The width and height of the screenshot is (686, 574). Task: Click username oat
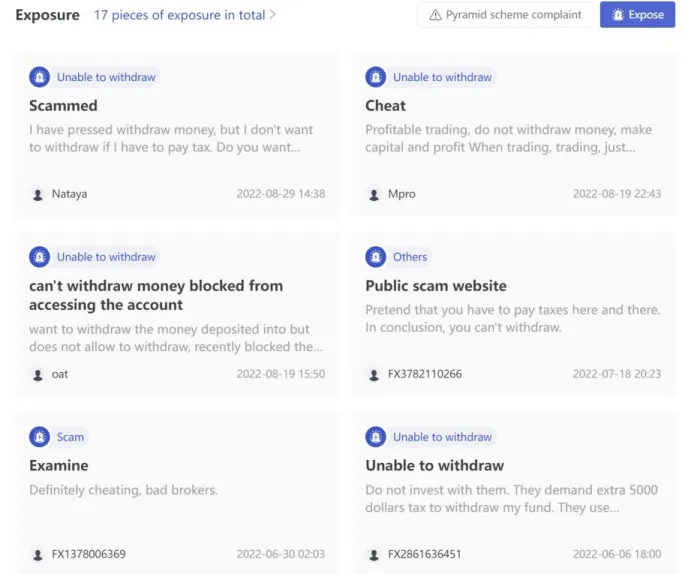60,374
